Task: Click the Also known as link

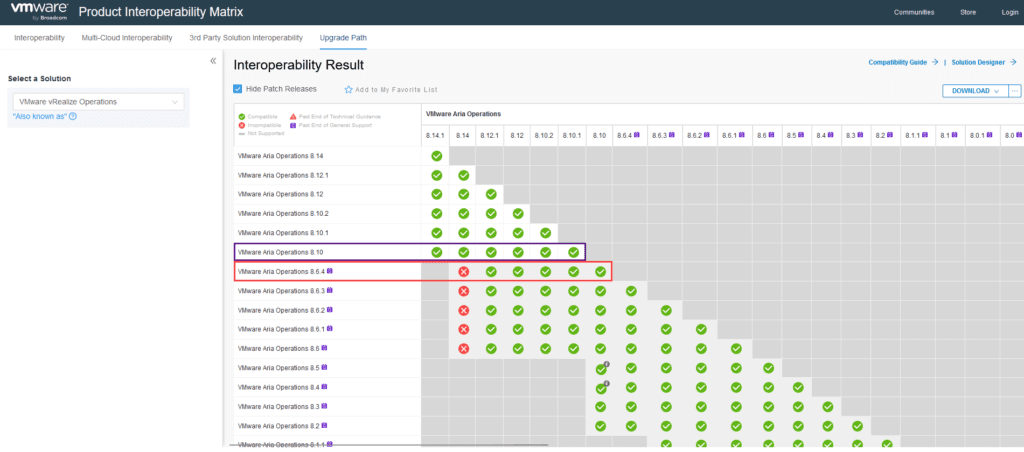Action: point(40,116)
